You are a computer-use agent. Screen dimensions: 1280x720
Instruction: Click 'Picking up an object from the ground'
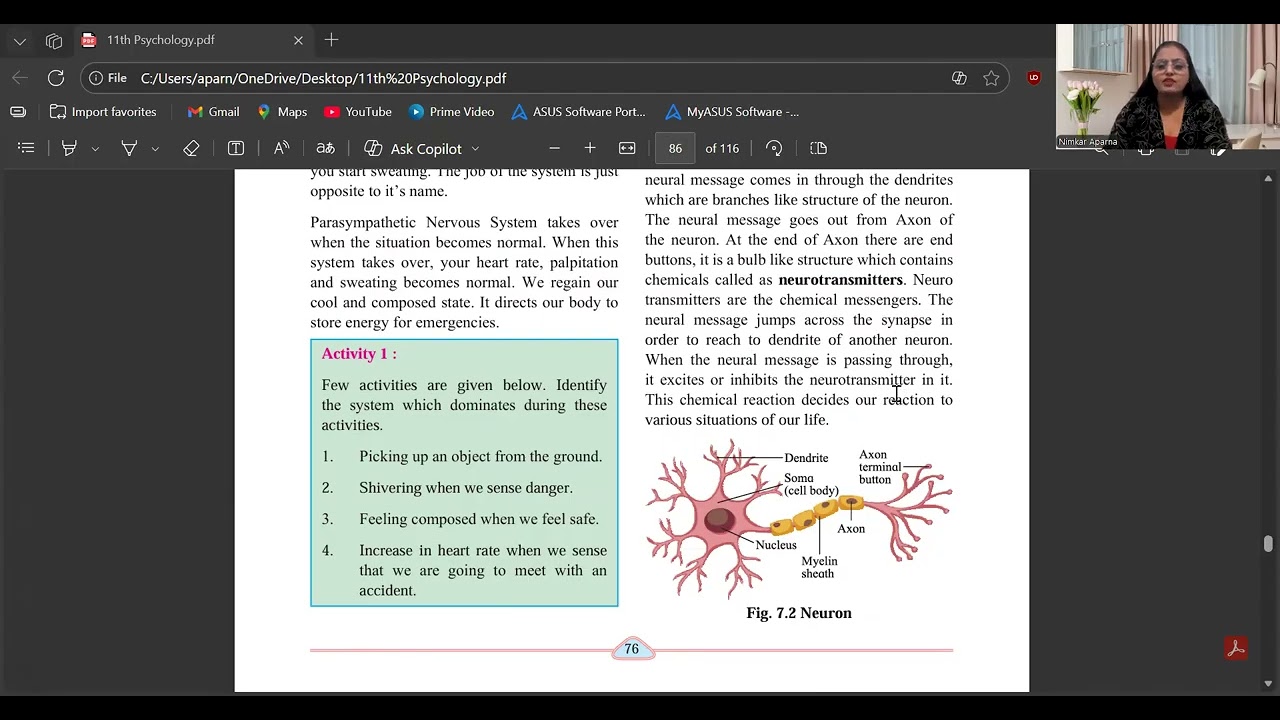[481, 457]
